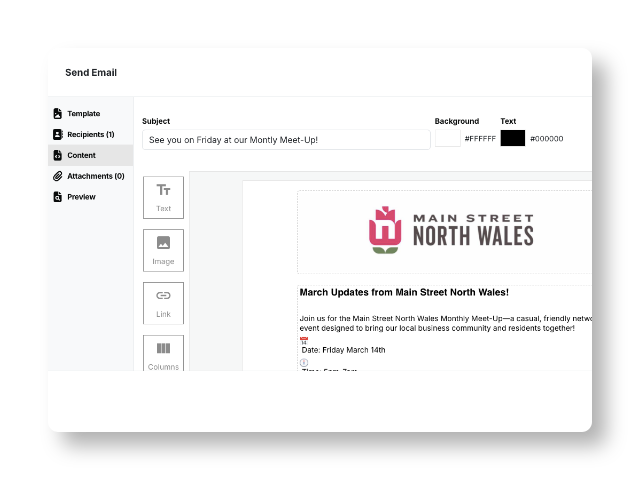Click the 'March Updates from Main Street' heading
Image resolution: width=640 pixels, height=480 pixels.
pos(404,292)
